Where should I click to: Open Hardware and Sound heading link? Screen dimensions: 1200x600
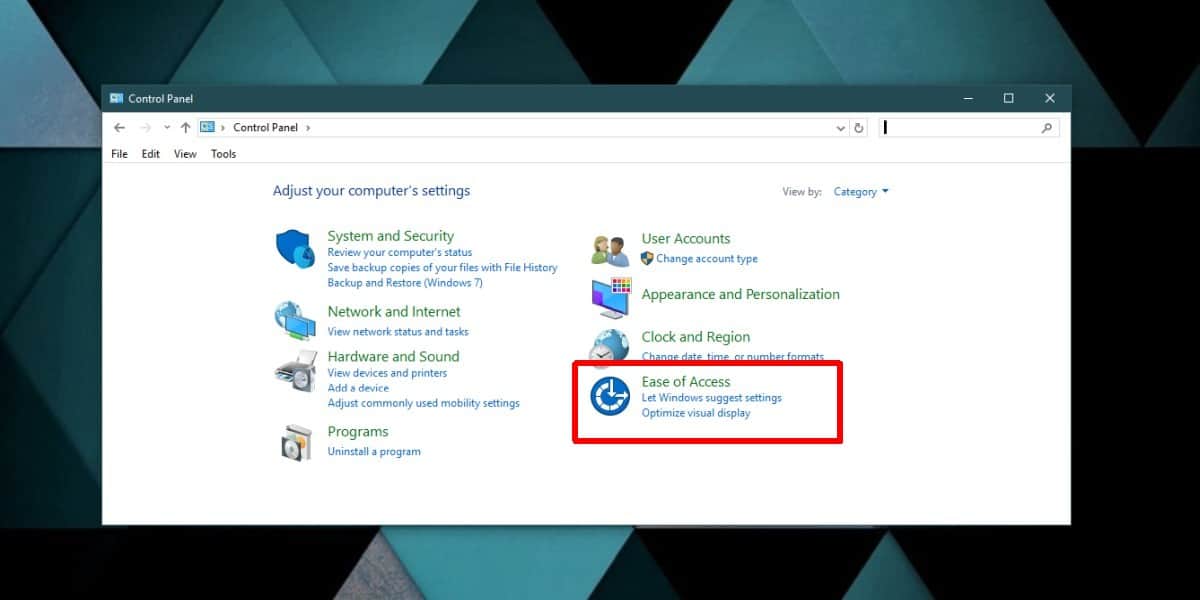(x=393, y=356)
